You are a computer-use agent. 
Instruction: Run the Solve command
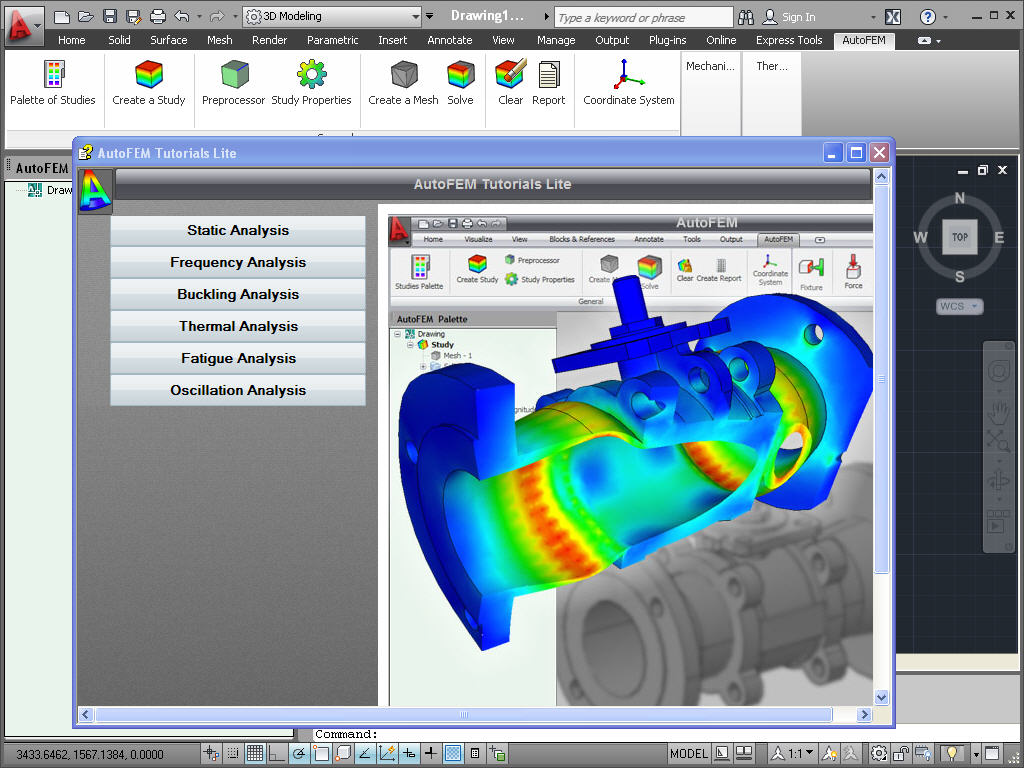coord(460,82)
